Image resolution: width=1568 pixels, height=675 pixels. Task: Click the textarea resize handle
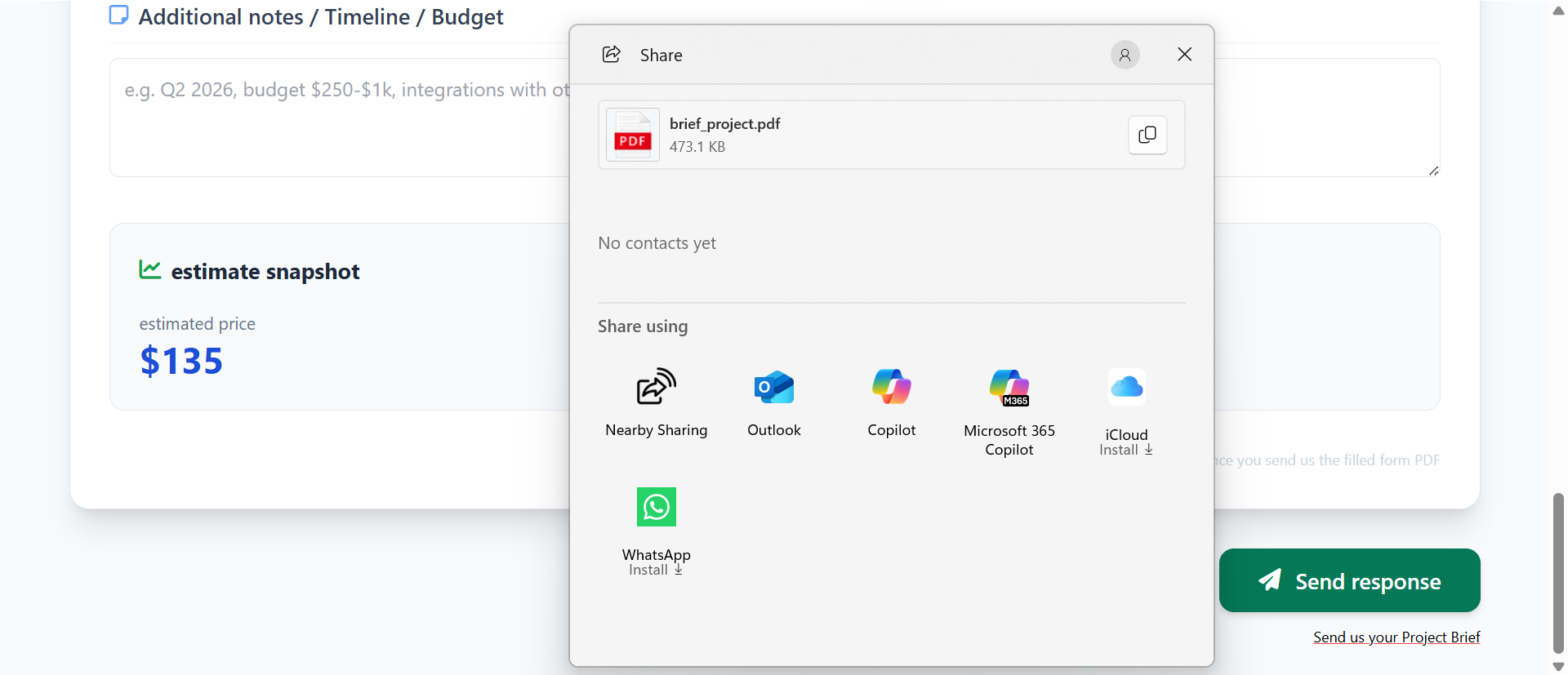click(x=1433, y=171)
